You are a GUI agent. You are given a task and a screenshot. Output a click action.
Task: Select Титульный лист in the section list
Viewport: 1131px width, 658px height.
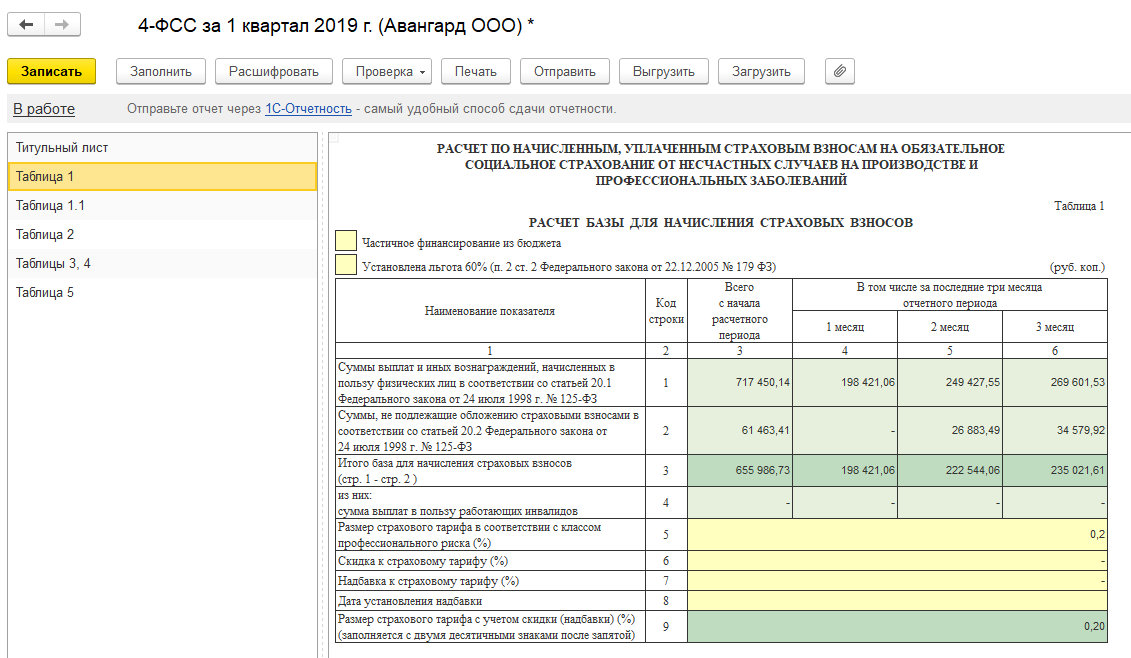(x=62, y=148)
